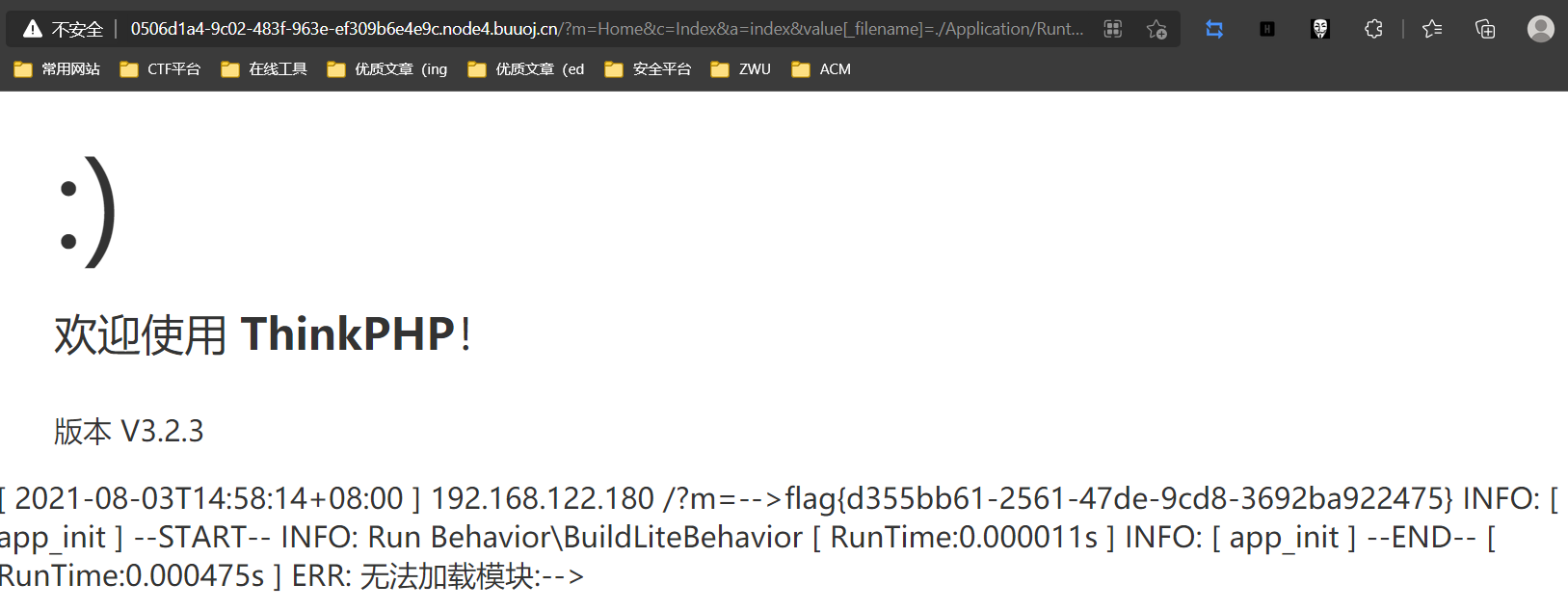Open the grid icon beside the favorites star

1113,29
